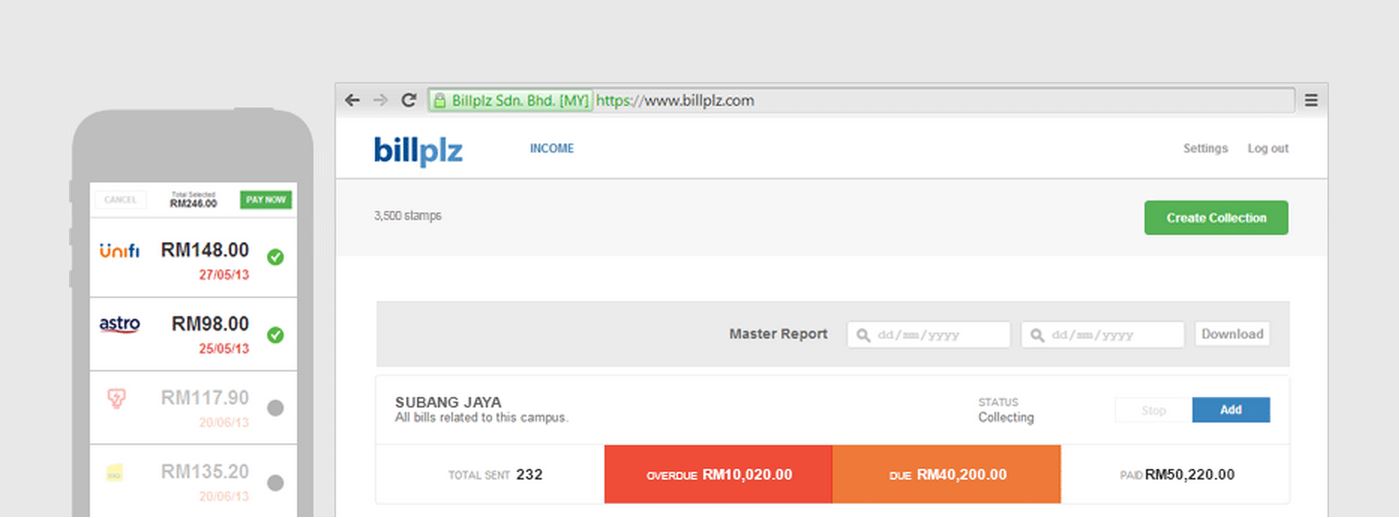Select the grey circle for RM117.90 bill
The height and width of the screenshot is (518, 1399).
tap(276, 408)
